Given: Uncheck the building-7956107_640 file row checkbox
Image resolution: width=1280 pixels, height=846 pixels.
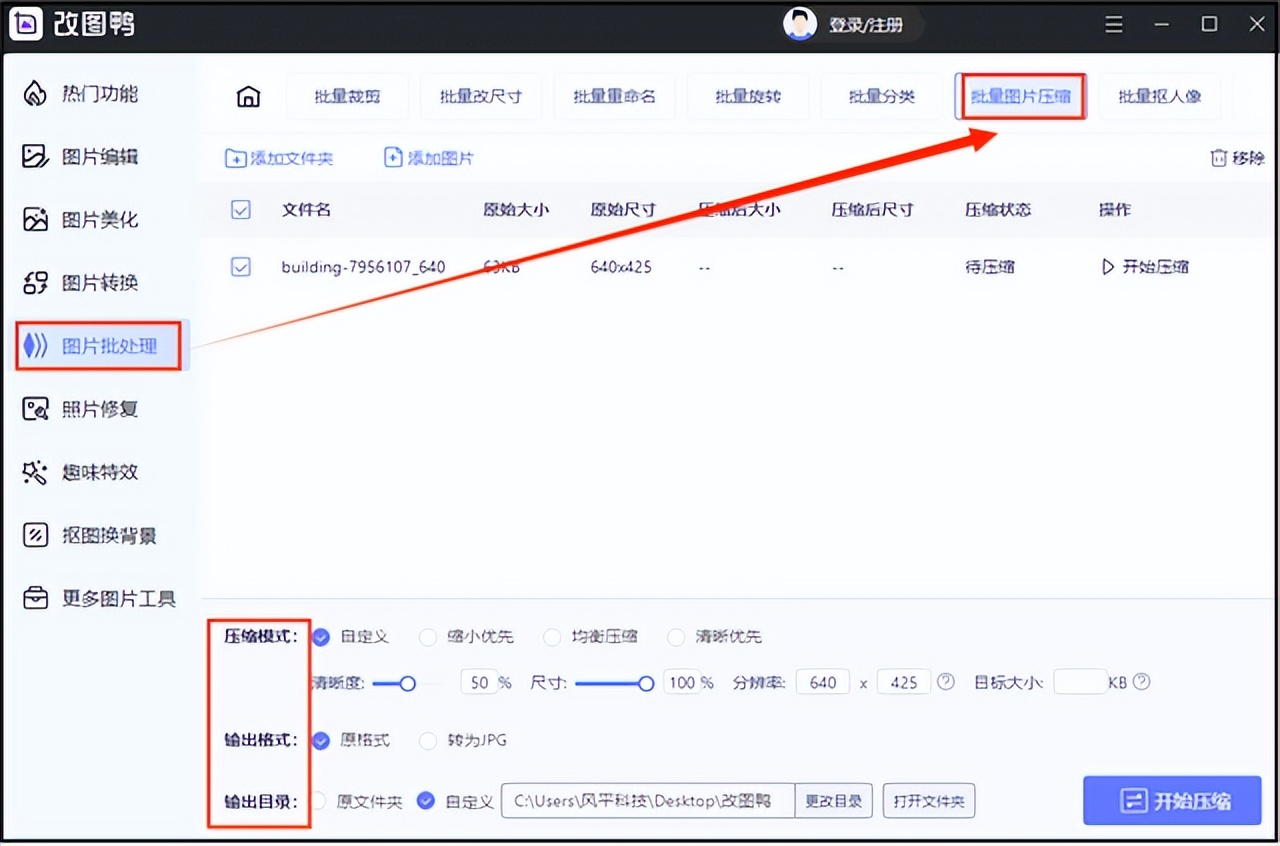Looking at the screenshot, I should click(x=241, y=267).
